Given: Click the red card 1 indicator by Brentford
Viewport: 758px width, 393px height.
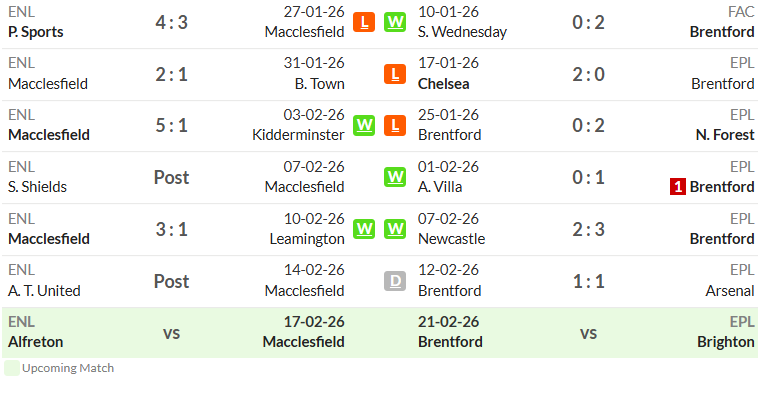Looking at the screenshot, I should pyautogui.click(x=678, y=187).
